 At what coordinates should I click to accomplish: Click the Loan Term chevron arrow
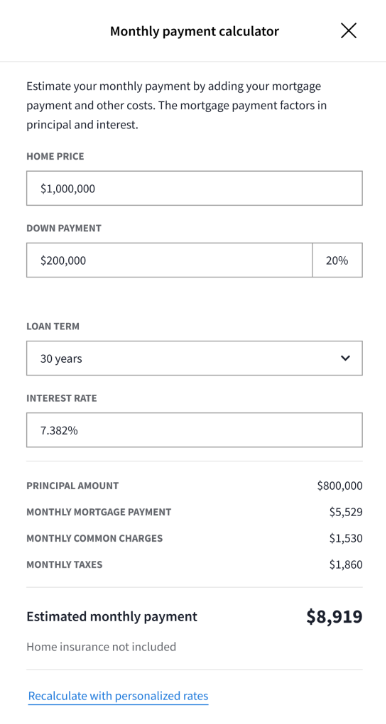(x=345, y=358)
